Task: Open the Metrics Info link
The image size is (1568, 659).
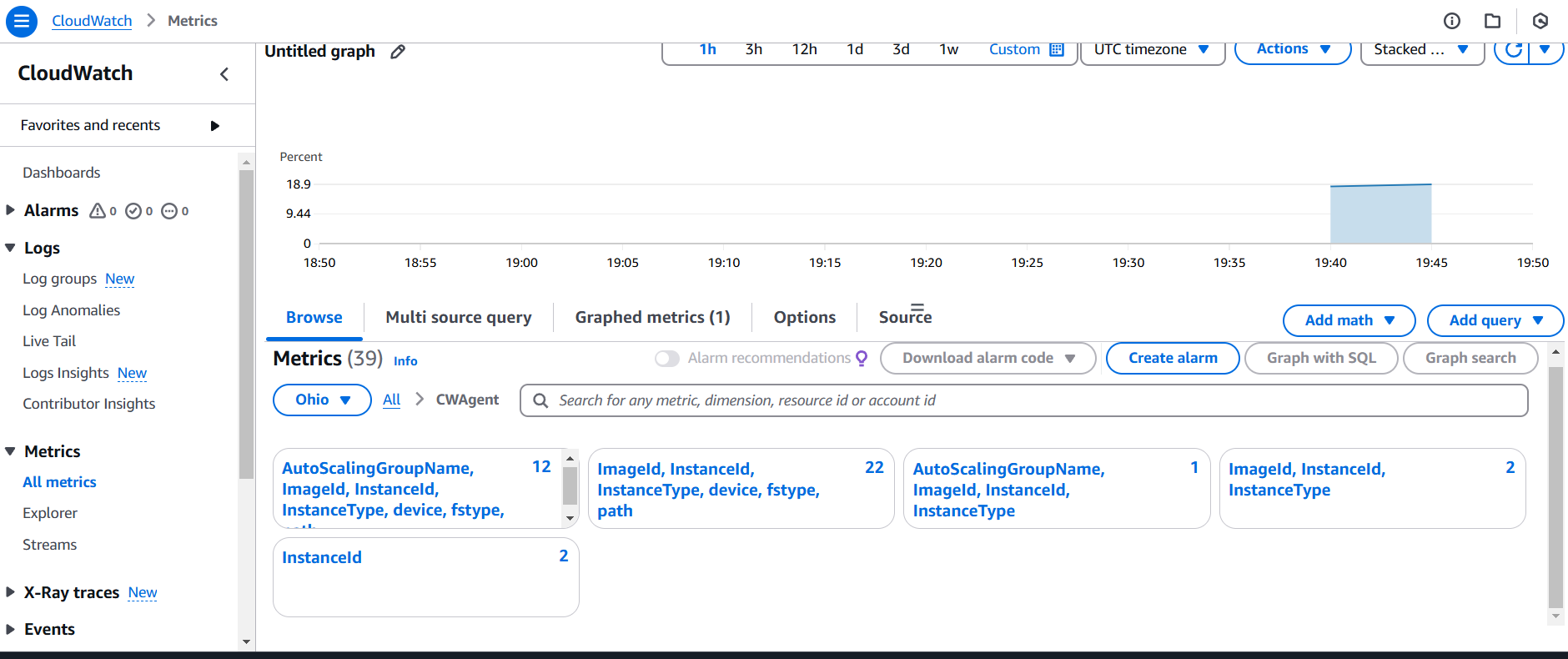Action: click(405, 361)
